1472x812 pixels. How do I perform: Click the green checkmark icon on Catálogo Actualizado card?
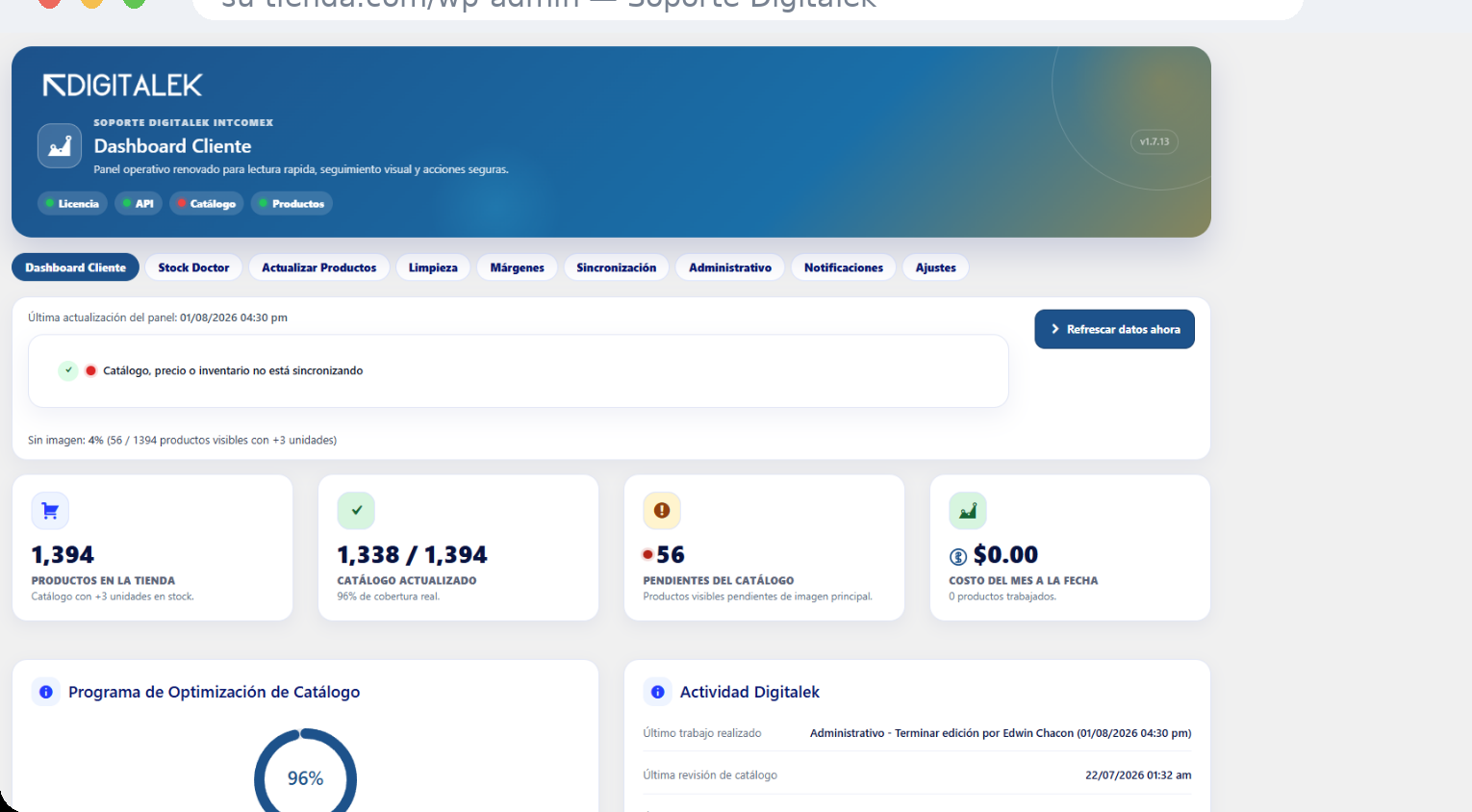click(x=356, y=511)
